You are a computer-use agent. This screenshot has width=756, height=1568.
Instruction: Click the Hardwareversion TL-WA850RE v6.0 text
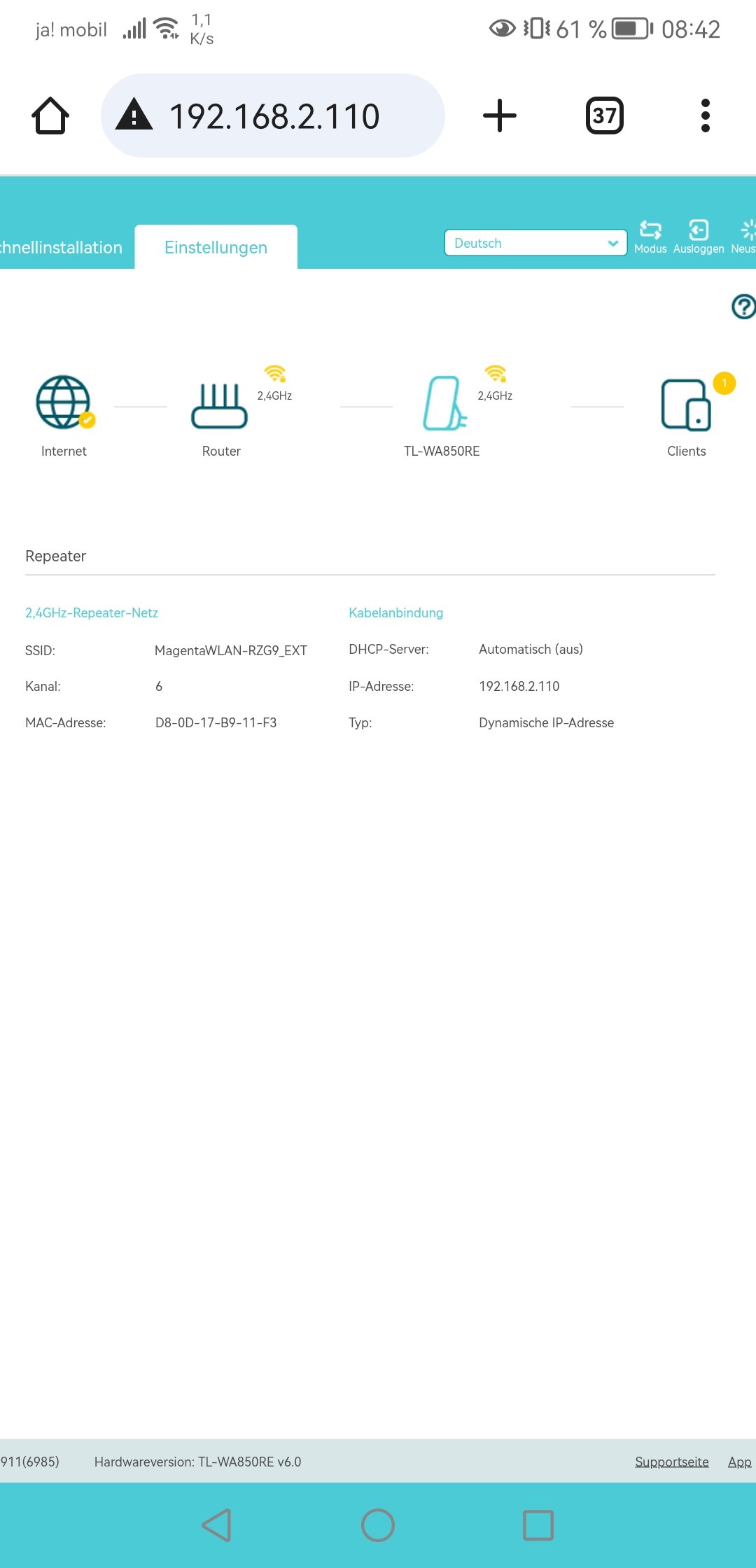click(x=198, y=1462)
